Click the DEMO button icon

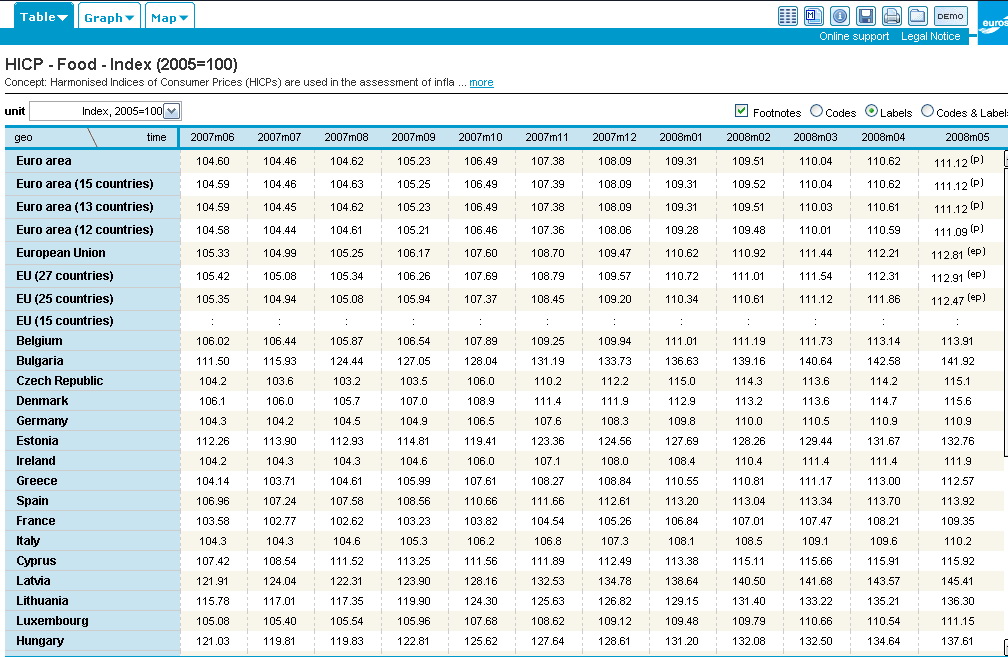[x=950, y=15]
